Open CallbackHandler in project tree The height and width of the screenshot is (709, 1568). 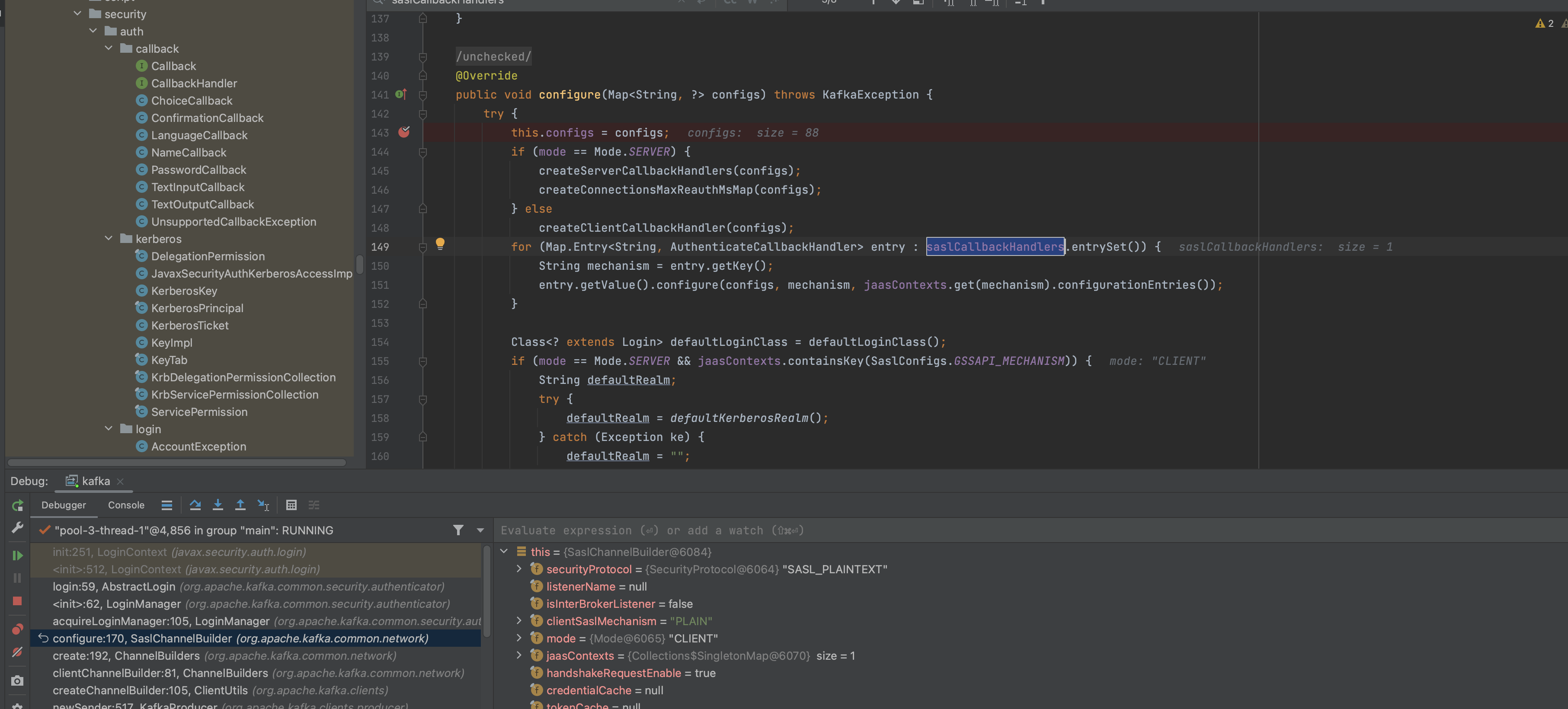(194, 83)
